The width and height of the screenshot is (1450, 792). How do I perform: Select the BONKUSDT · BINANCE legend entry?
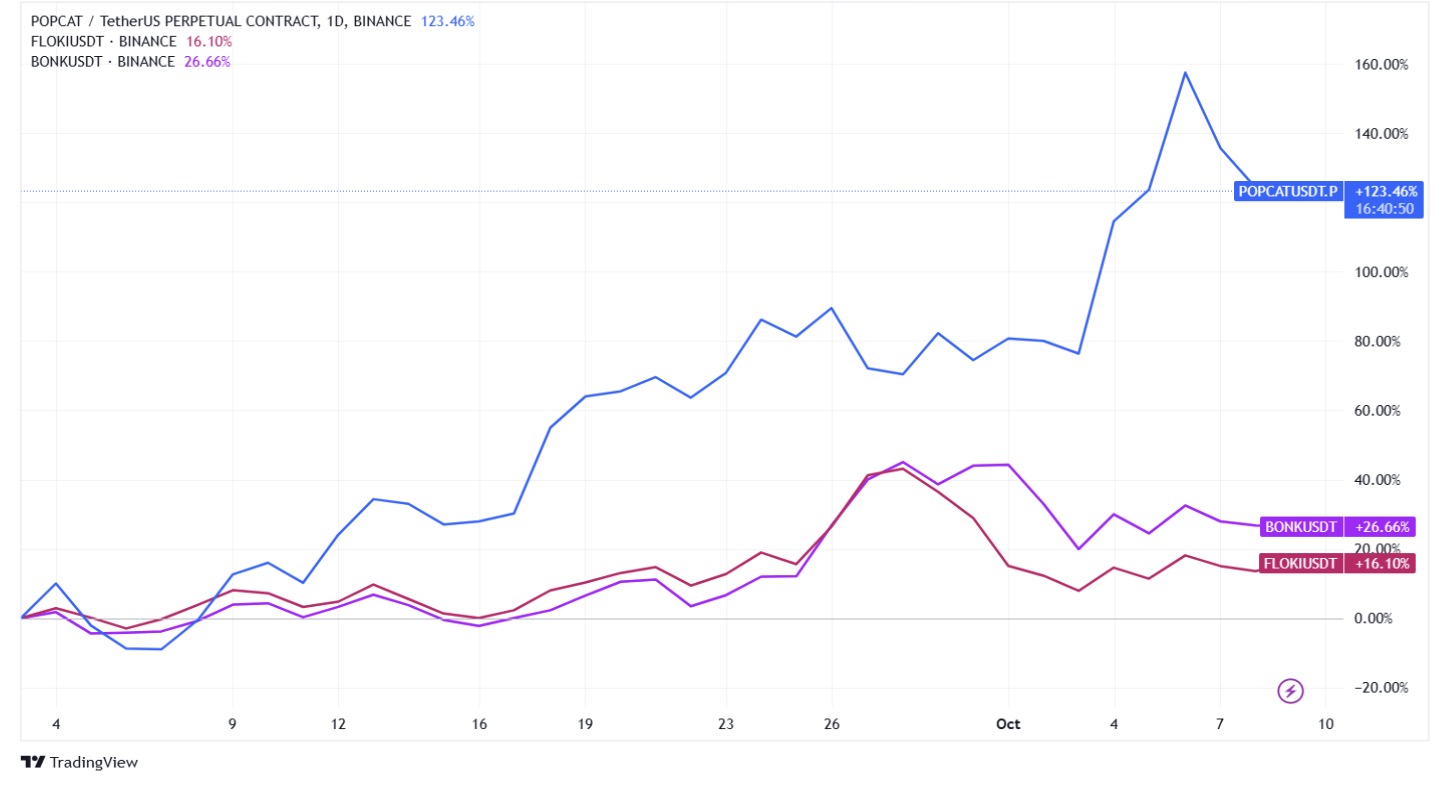(103, 61)
